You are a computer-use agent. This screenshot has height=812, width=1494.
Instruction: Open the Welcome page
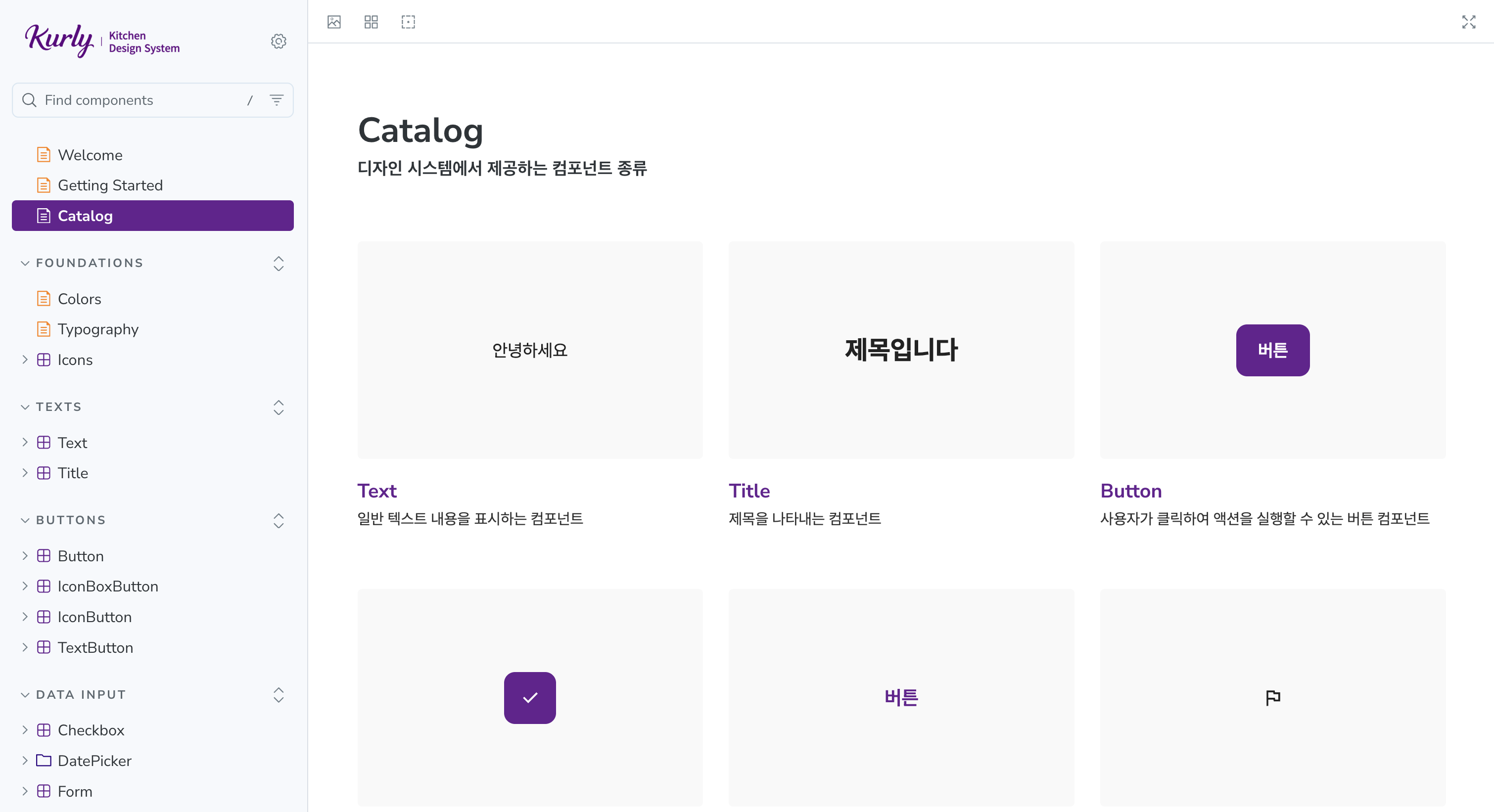click(x=90, y=155)
